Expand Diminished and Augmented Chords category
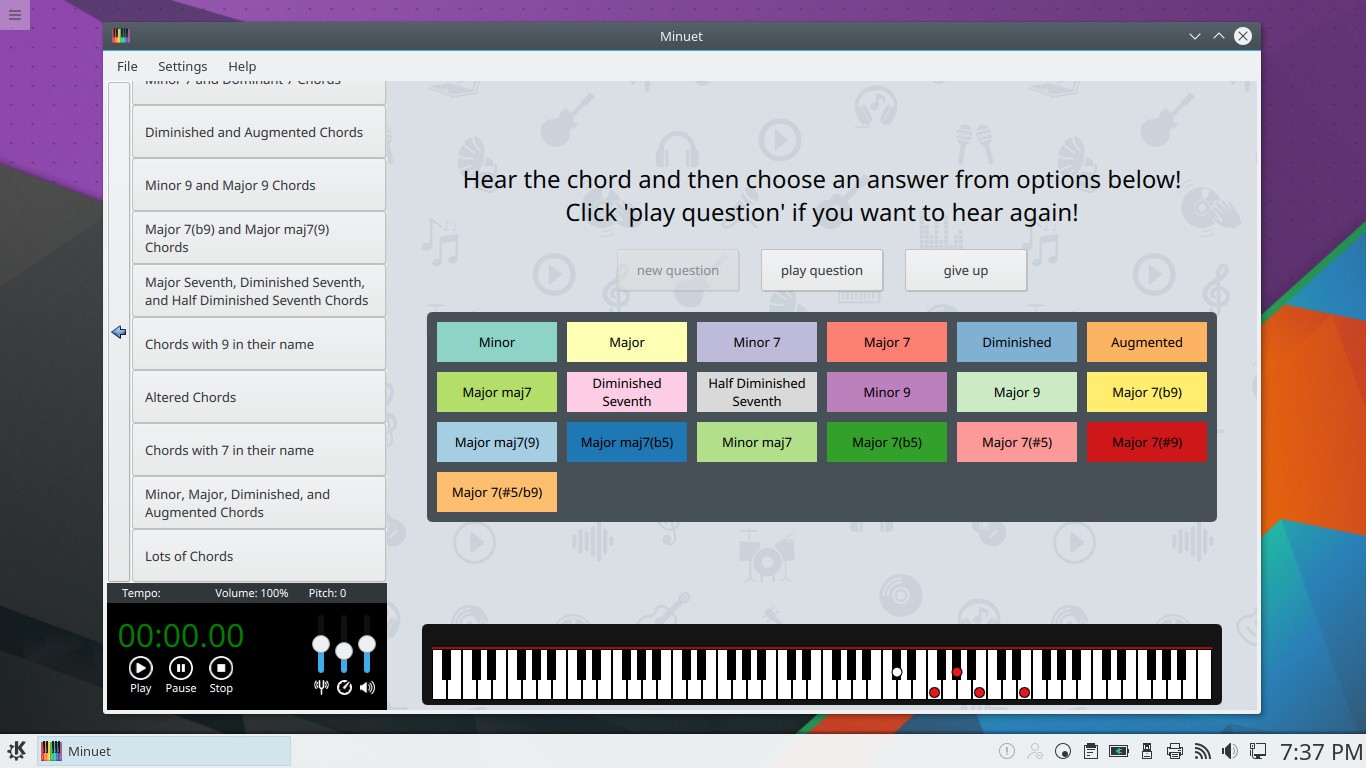Image resolution: width=1366 pixels, height=768 pixels. point(258,132)
